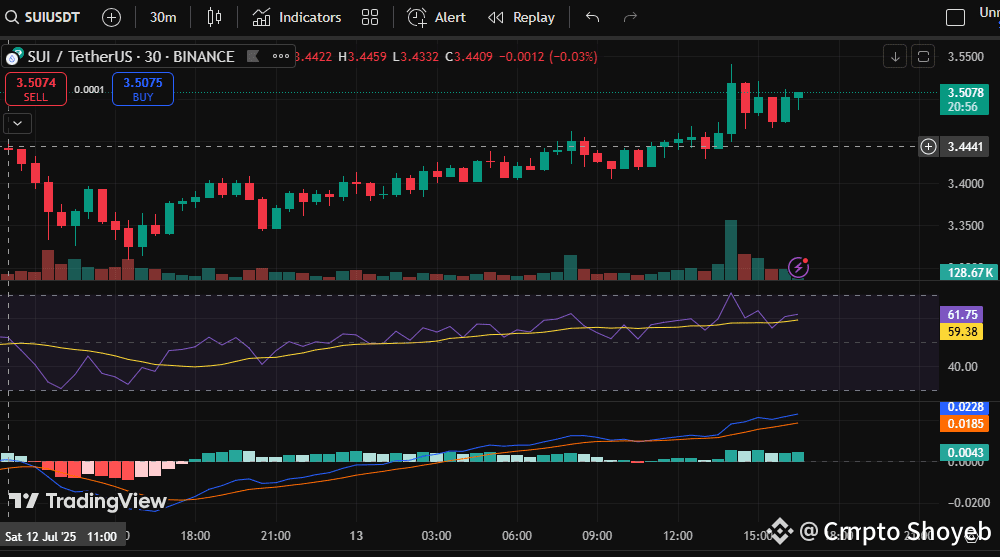This screenshot has height=557, width=1000.
Task: Click the 3.5074 SELL button
Action: pos(36,89)
